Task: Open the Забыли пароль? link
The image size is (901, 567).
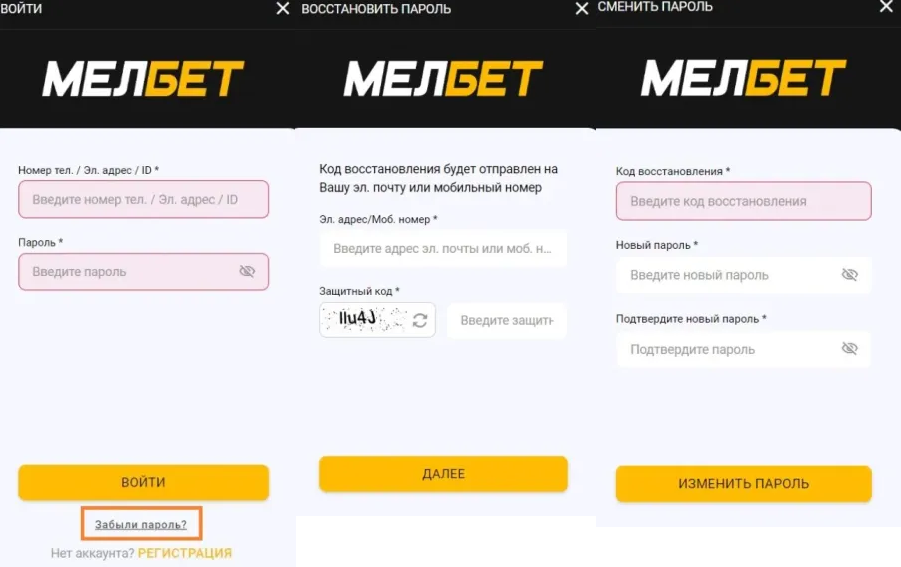Action: 141,524
